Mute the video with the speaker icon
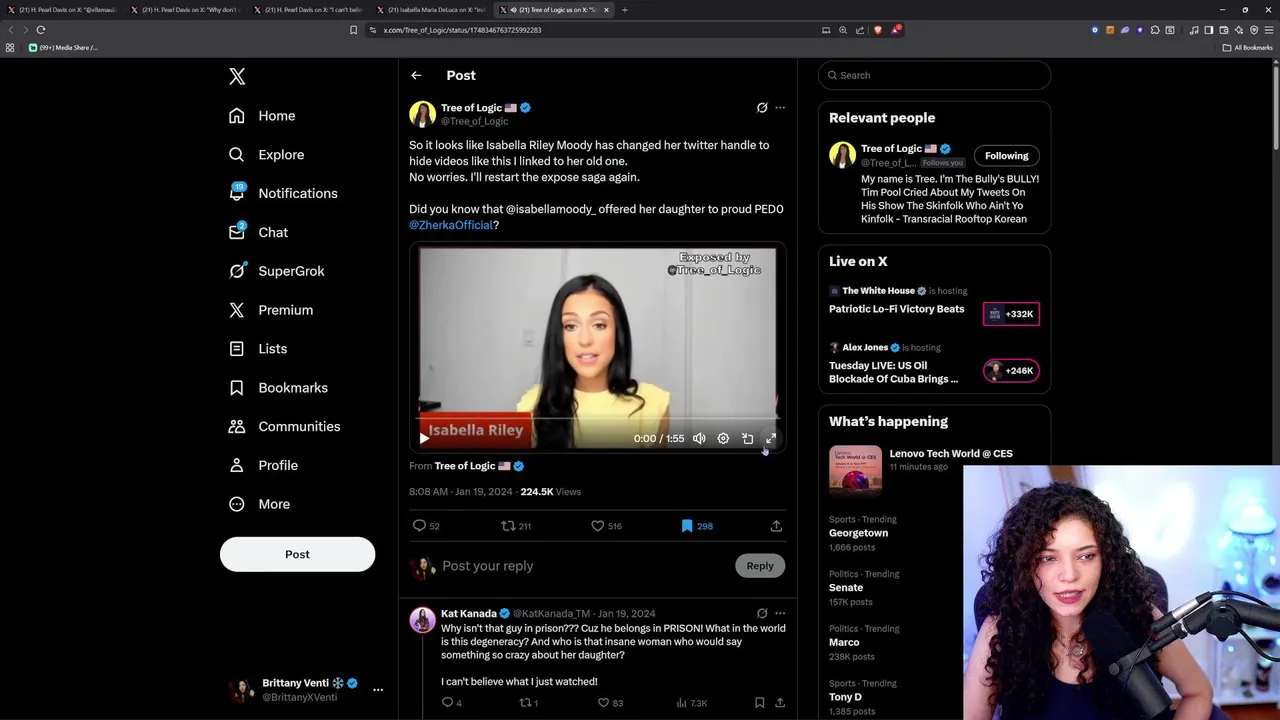Image resolution: width=1280 pixels, height=720 pixels. [699, 438]
